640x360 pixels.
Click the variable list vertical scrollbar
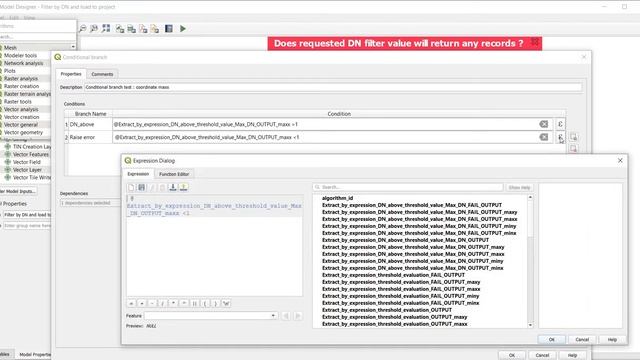(530, 261)
